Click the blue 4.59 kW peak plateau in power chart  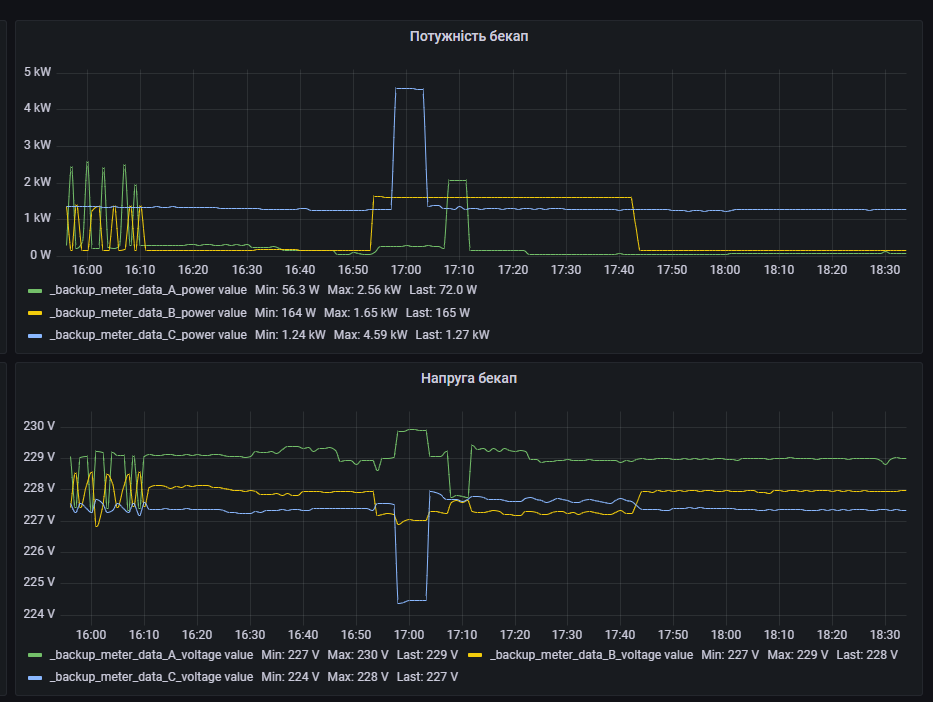[409, 89]
